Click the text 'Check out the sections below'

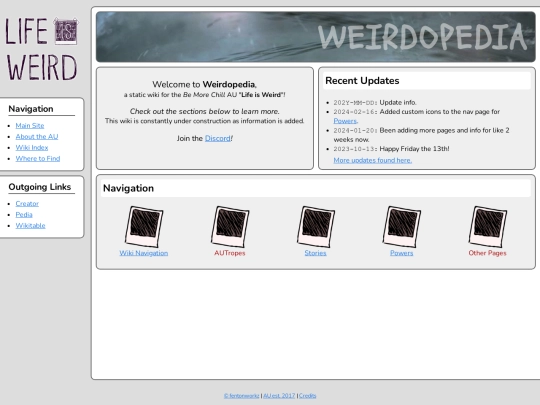[205, 112]
